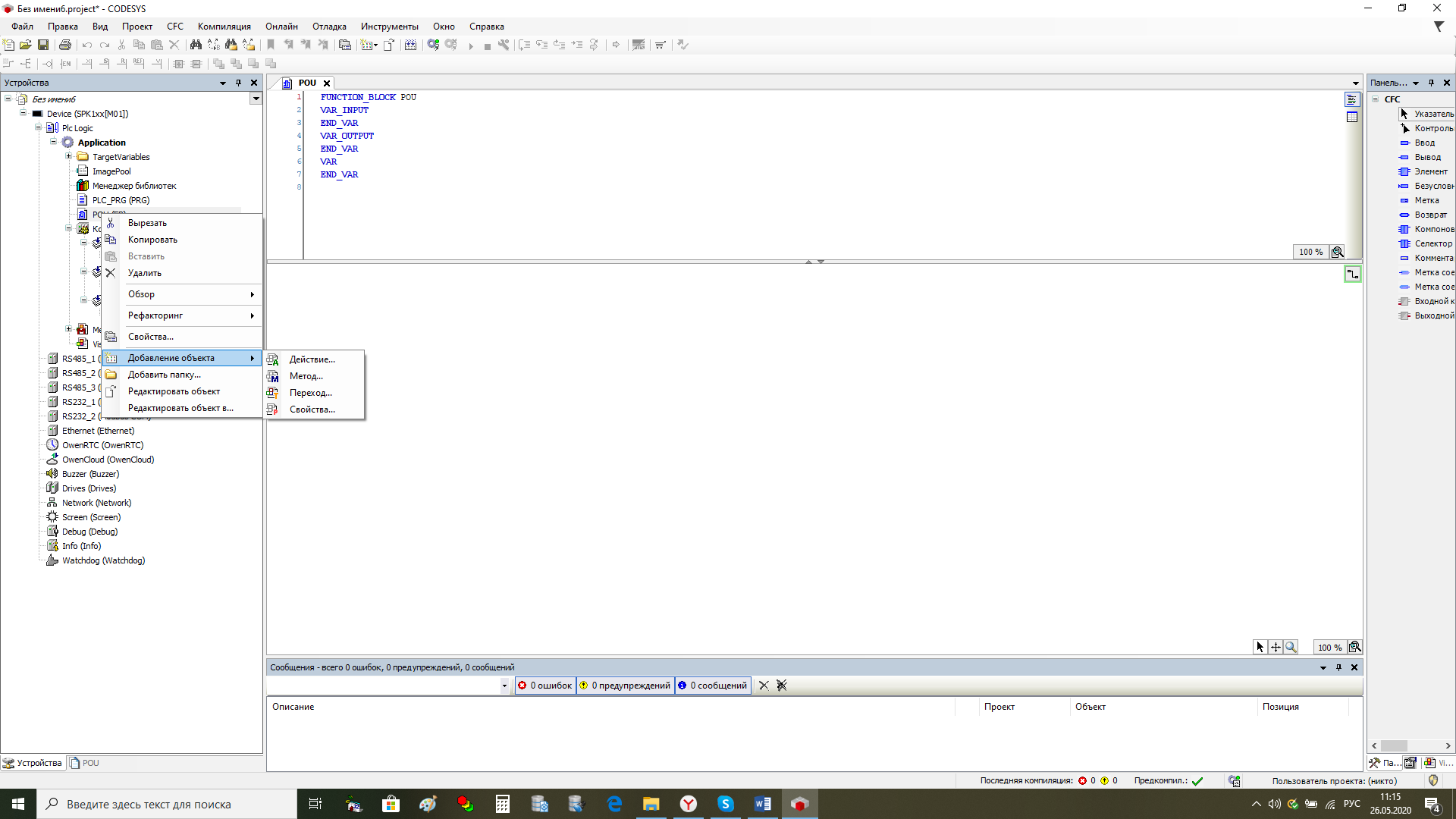Select Удалить in the context menu
This screenshot has width=1456, height=819.
coord(144,273)
